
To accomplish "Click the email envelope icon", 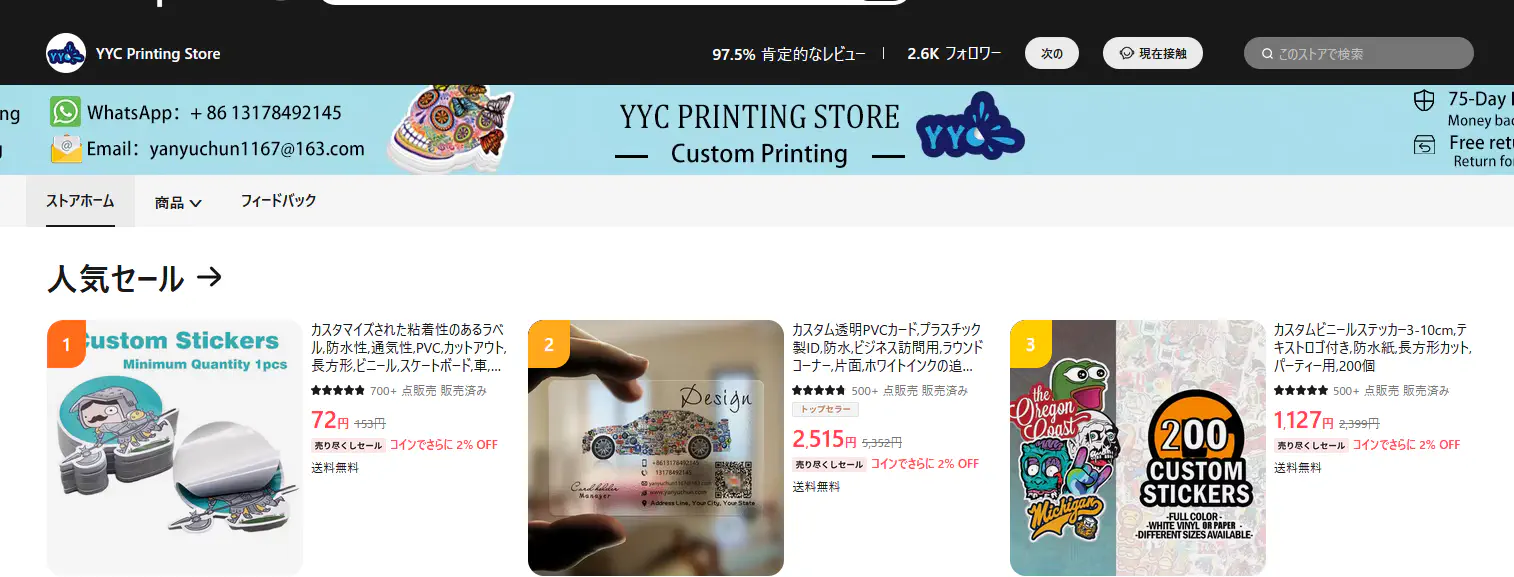I will 66,148.
